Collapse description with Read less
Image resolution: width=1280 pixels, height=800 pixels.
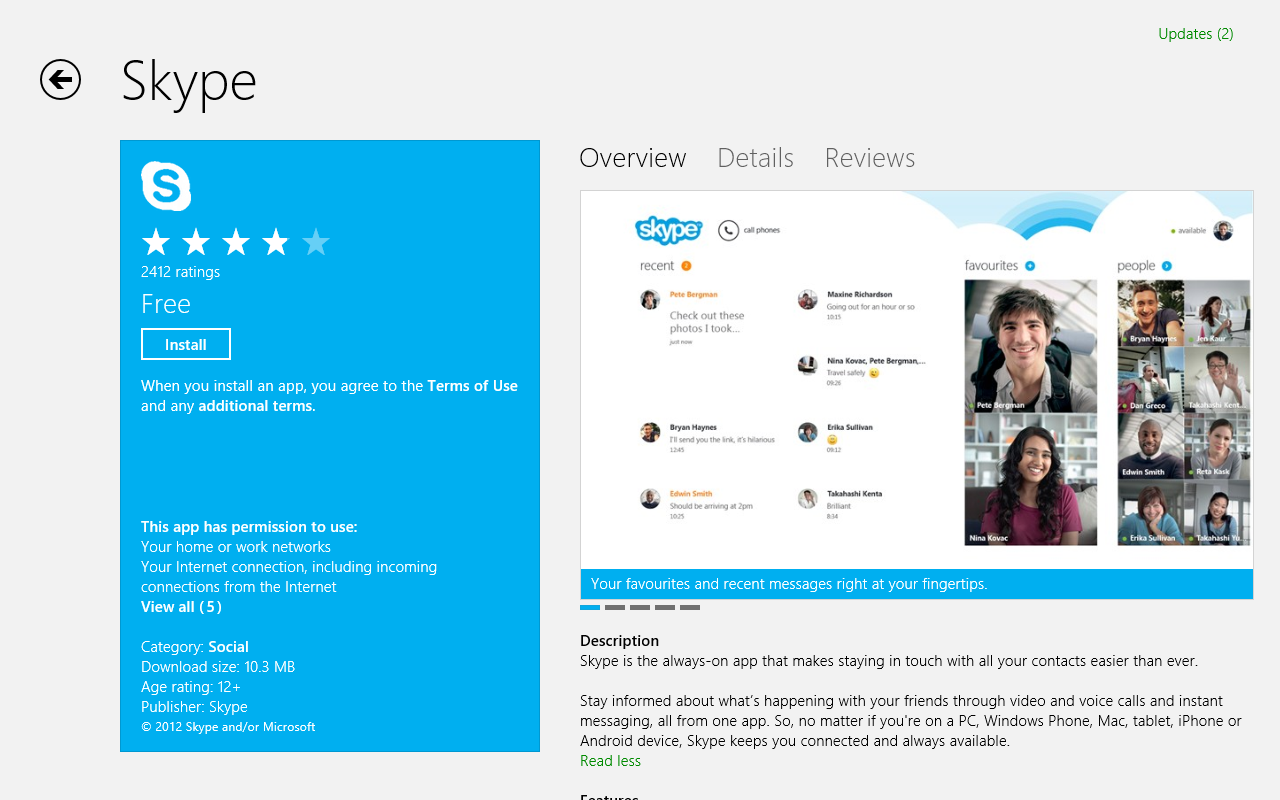click(610, 761)
